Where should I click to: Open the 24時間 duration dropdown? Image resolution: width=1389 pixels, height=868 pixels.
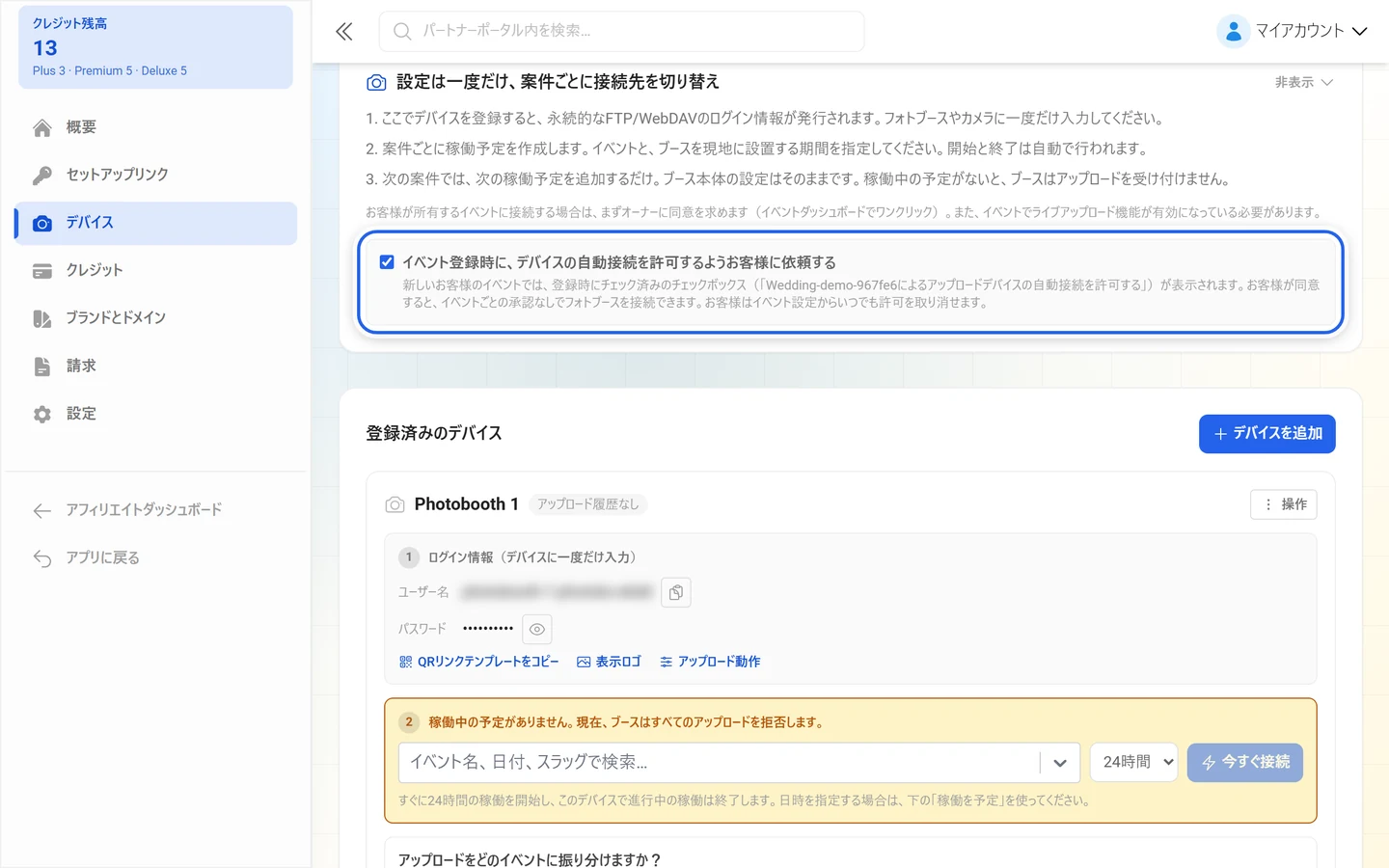(x=1134, y=762)
